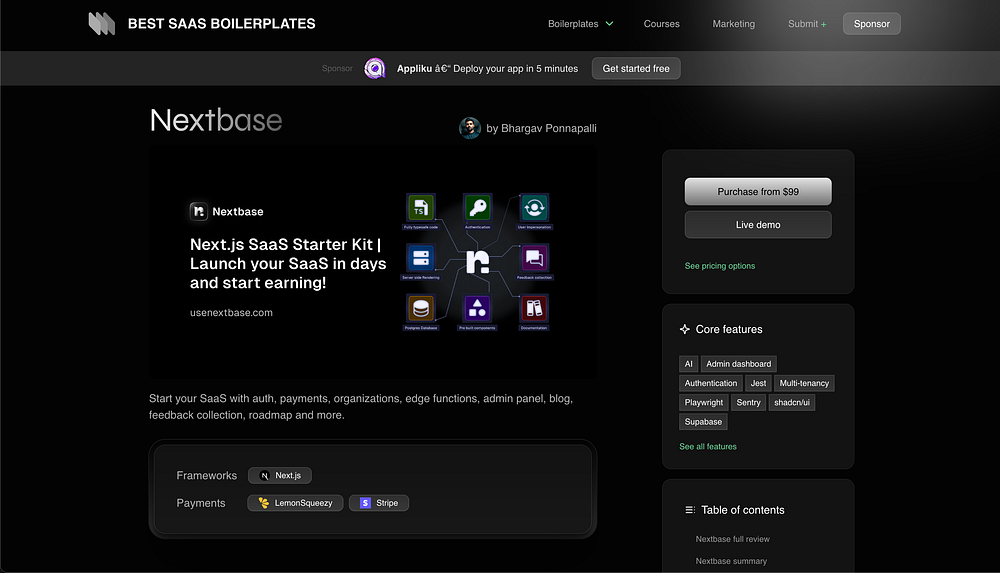Click the Core features heading
1000x573 pixels.
(729, 329)
